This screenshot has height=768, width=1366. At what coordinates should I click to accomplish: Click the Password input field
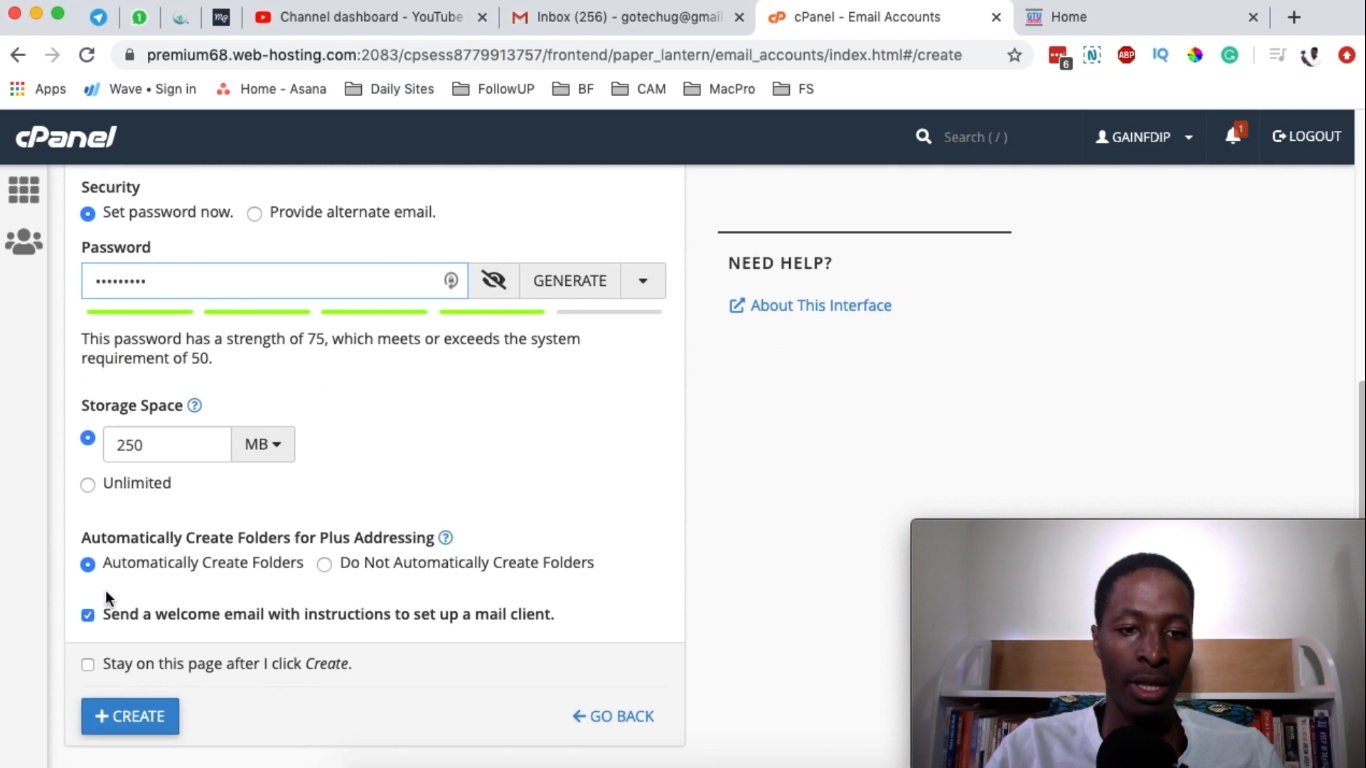click(x=275, y=281)
